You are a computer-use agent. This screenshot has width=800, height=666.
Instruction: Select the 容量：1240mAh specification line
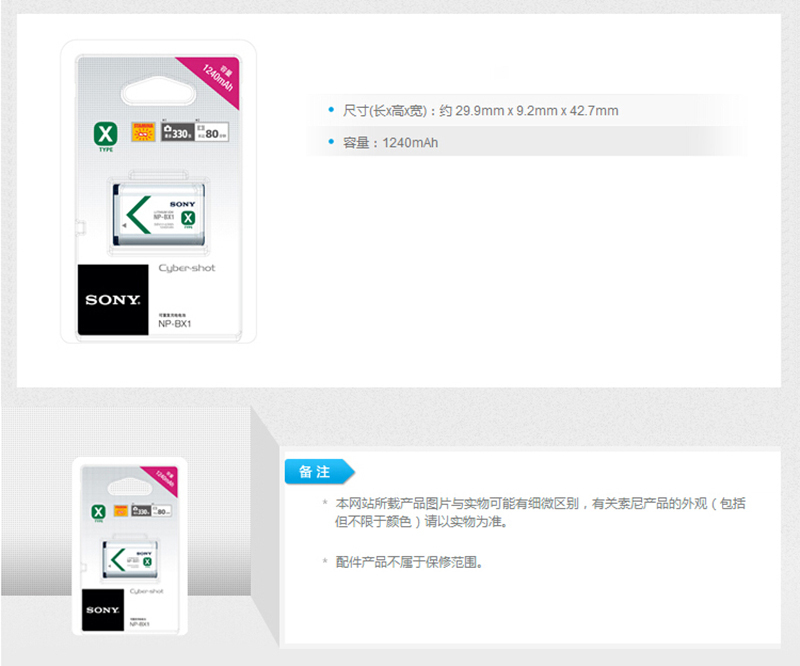(390, 143)
